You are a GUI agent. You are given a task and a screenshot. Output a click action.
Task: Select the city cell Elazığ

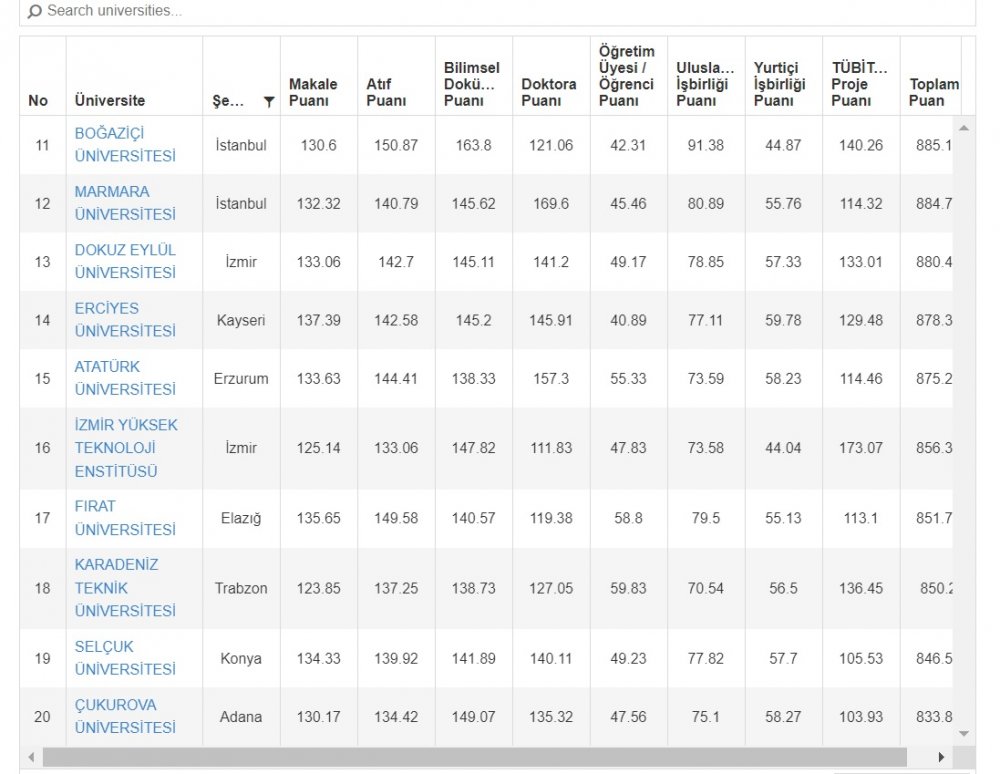tap(241, 518)
